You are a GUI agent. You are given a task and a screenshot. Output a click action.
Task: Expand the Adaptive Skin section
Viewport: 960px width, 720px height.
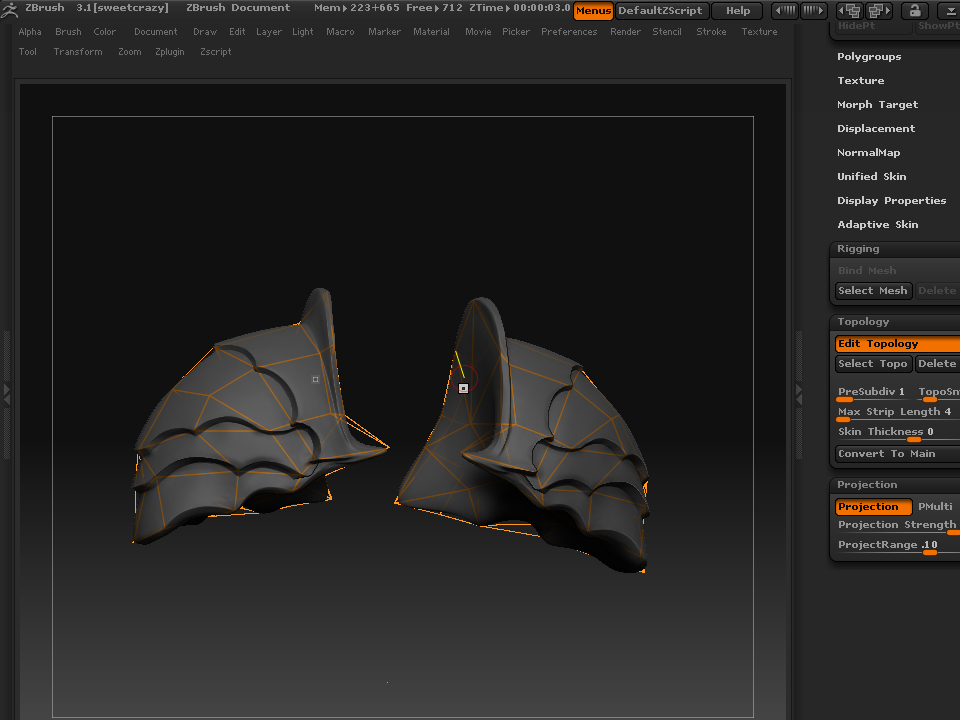877,224
